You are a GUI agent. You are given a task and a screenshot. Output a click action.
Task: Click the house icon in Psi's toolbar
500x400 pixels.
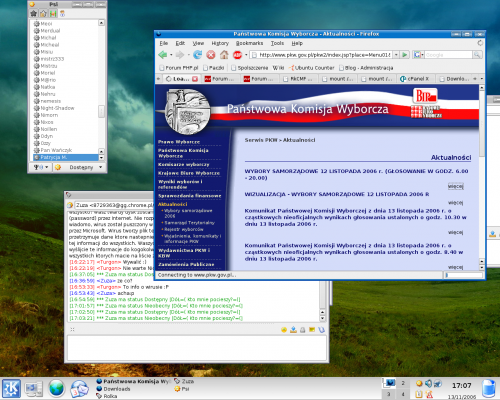click(x=43, y=13)
